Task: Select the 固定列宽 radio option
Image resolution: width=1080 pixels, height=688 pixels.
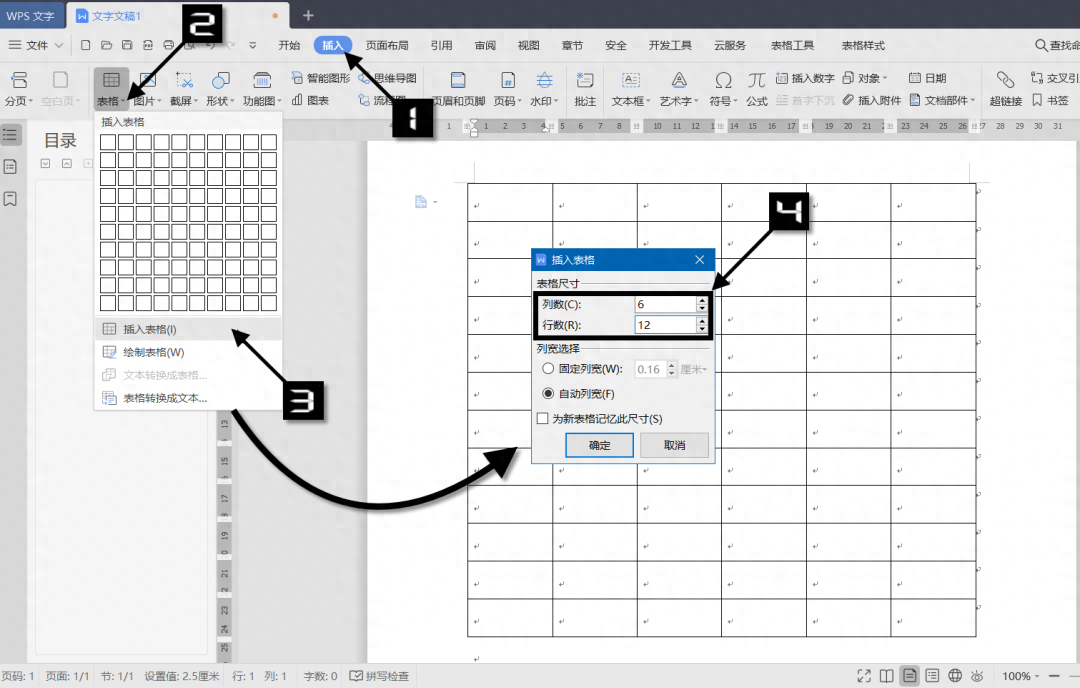Action: click(x=548, y=368)
